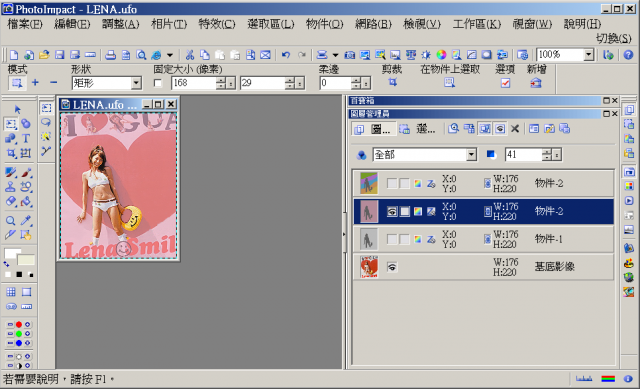
Task: Cut with the scissors icon
Action: (189, 55)
